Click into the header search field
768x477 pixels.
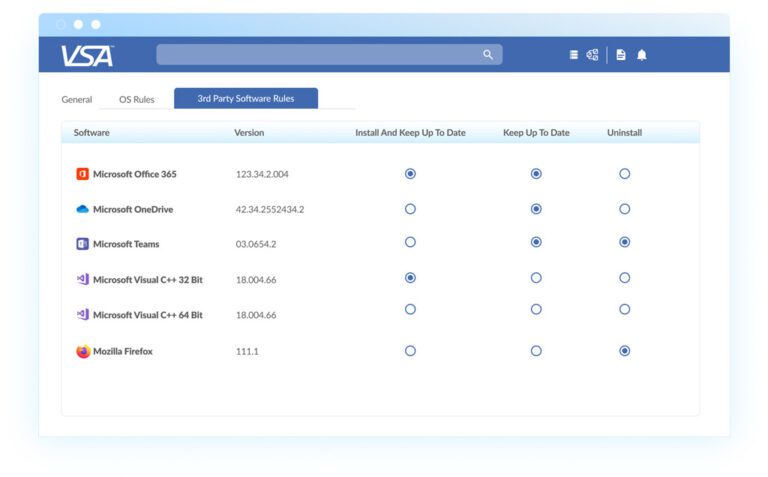click(318, 55)
